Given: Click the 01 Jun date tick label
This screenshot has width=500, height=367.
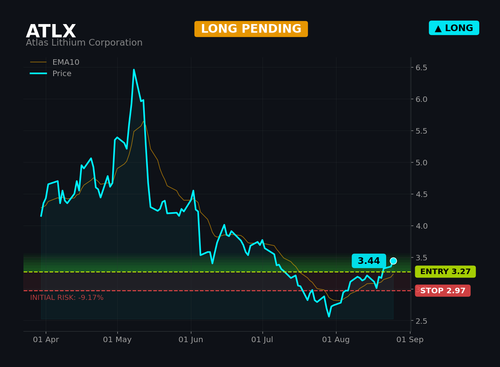Looking at the screenshot, I should (191, 340).
